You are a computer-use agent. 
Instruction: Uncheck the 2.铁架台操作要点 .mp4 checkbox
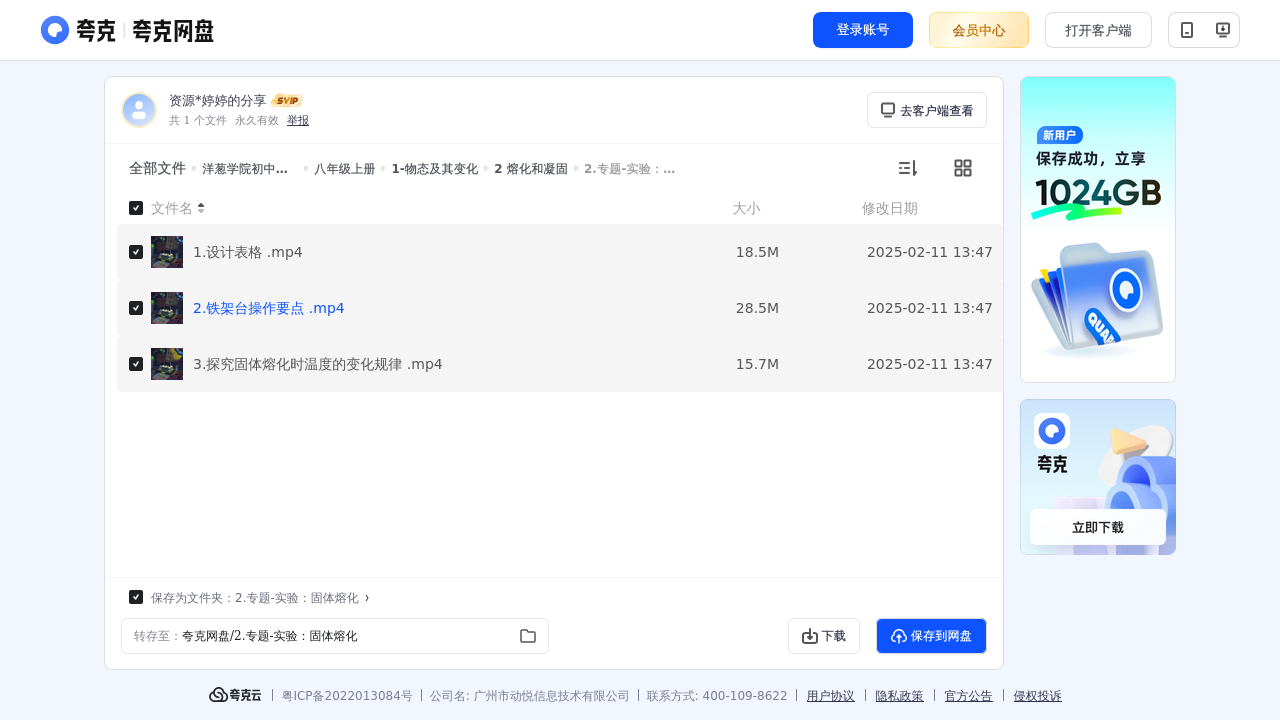tap(136, 308)
